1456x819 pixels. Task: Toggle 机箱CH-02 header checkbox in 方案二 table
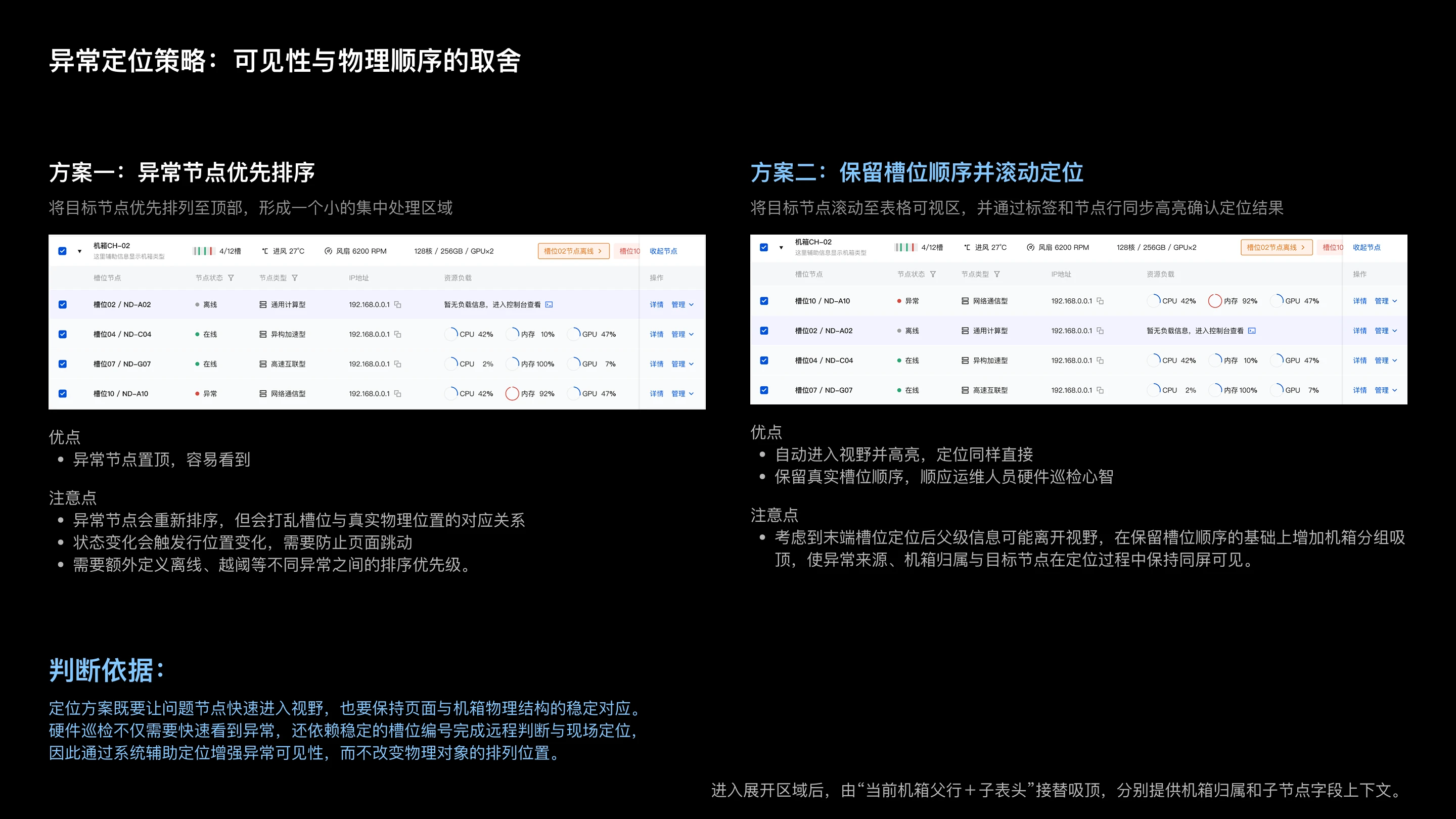click(x=764, y=248)
